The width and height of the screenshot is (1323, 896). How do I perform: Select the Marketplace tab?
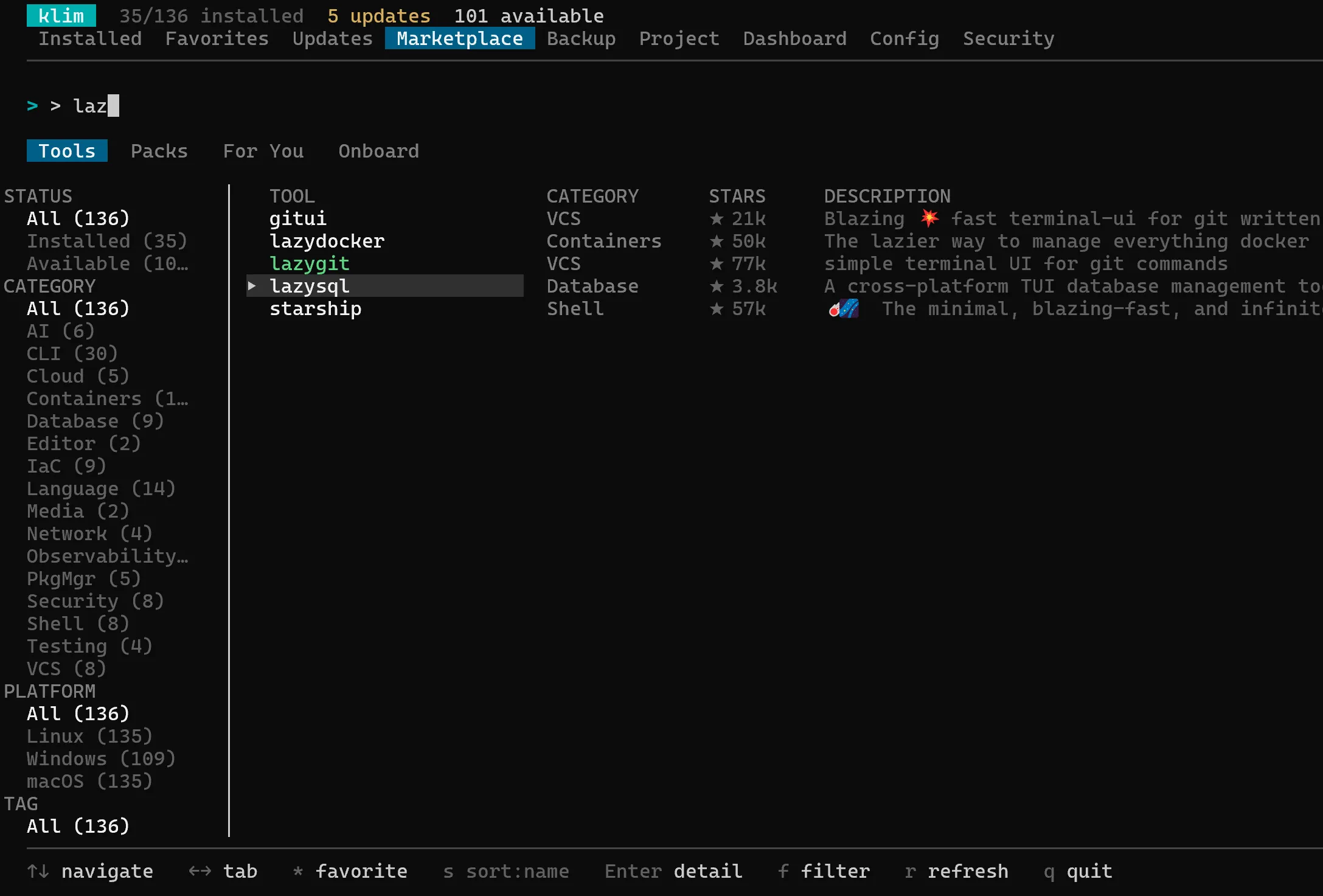[x=460, y=38]
